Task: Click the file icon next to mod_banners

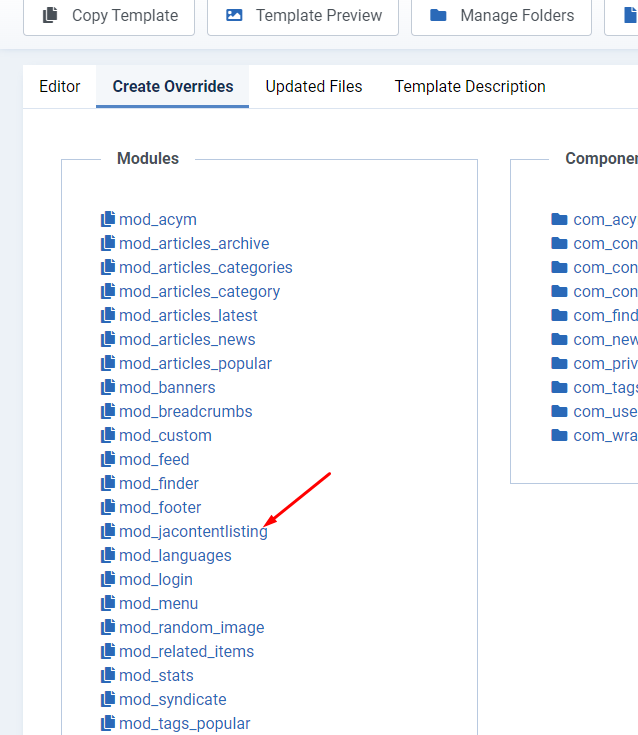Action: pyautogui.click(x=108, y=387)
